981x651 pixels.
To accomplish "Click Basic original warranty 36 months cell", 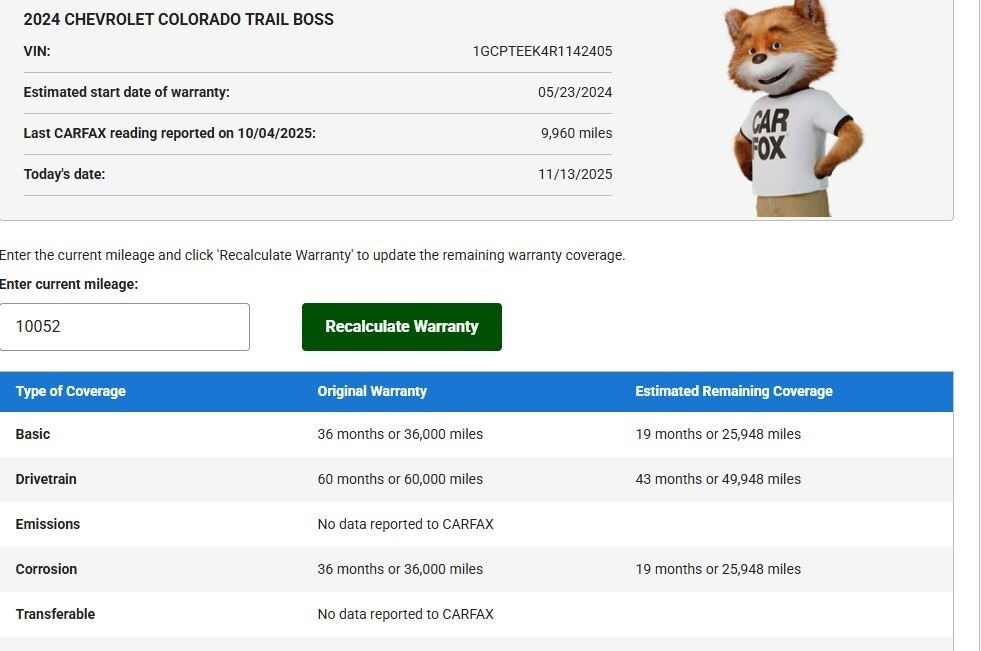I will tap(400, 434).
